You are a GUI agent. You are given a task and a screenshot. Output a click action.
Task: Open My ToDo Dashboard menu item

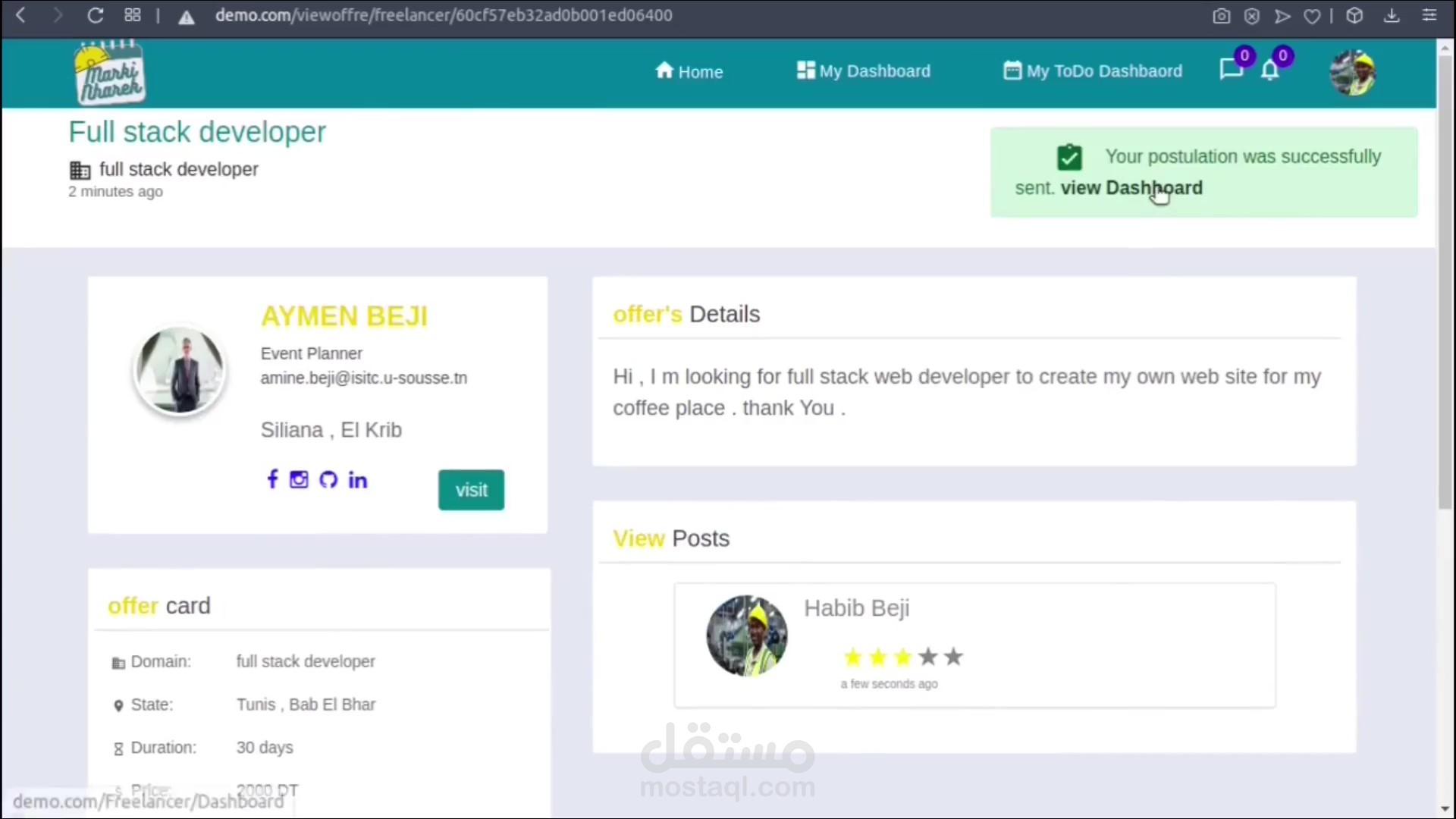point(1092,71)
